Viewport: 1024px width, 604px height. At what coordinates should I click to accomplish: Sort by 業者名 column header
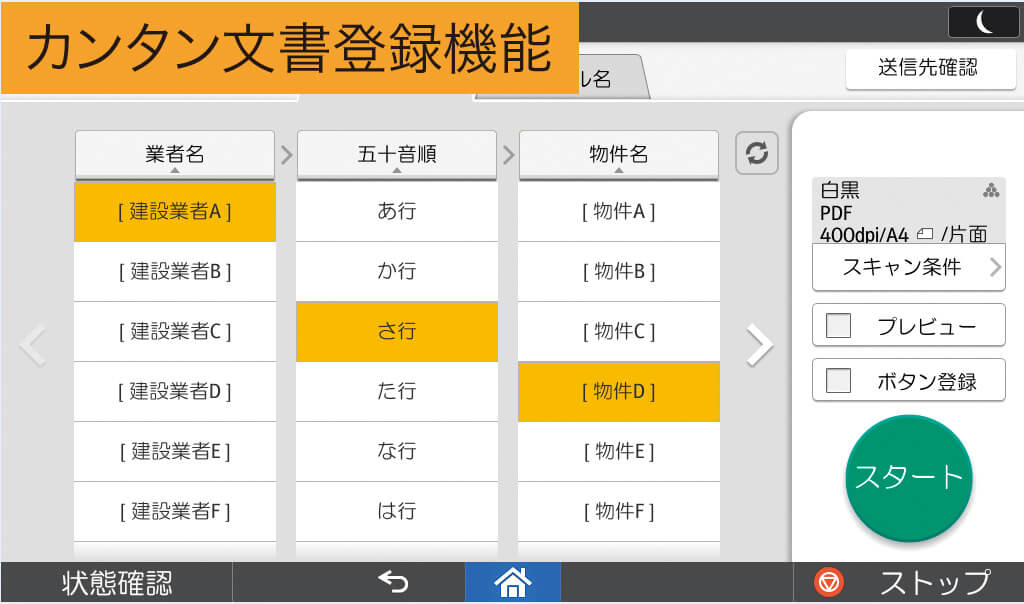click(x=175, y=155)
